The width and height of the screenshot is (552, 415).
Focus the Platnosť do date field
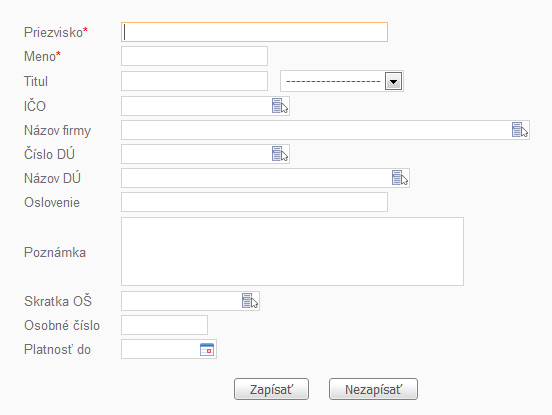coord(160,349)
